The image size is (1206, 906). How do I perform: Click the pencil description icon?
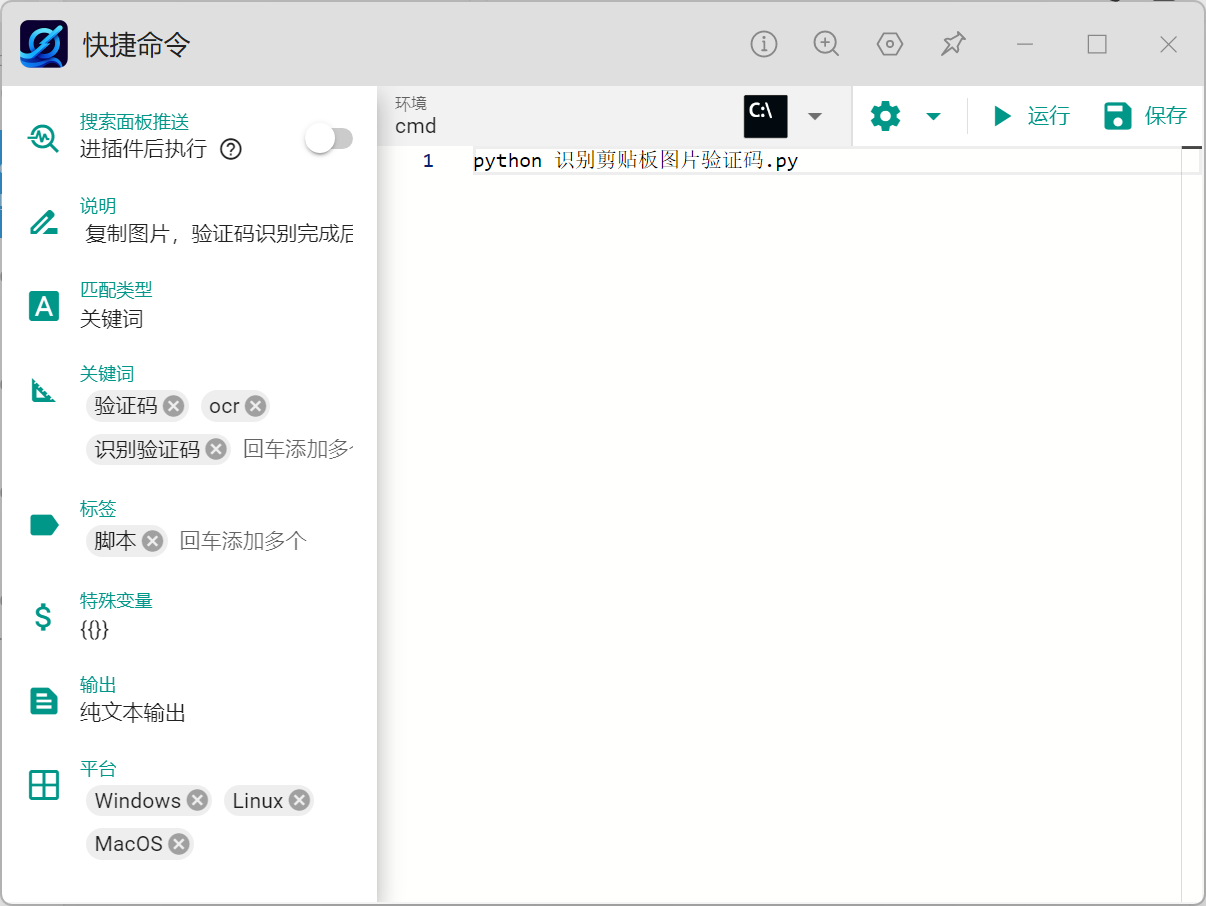point(43,222)
